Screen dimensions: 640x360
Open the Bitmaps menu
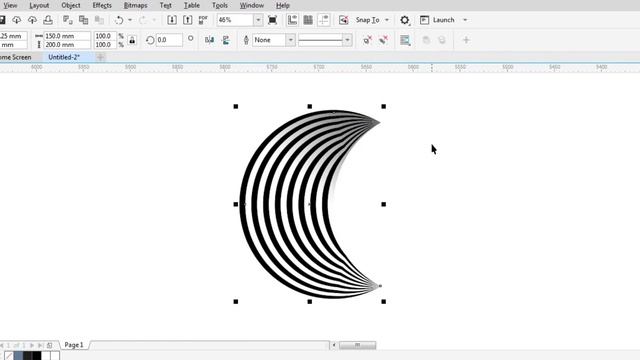pyautogui.click(x=136, y=5)
